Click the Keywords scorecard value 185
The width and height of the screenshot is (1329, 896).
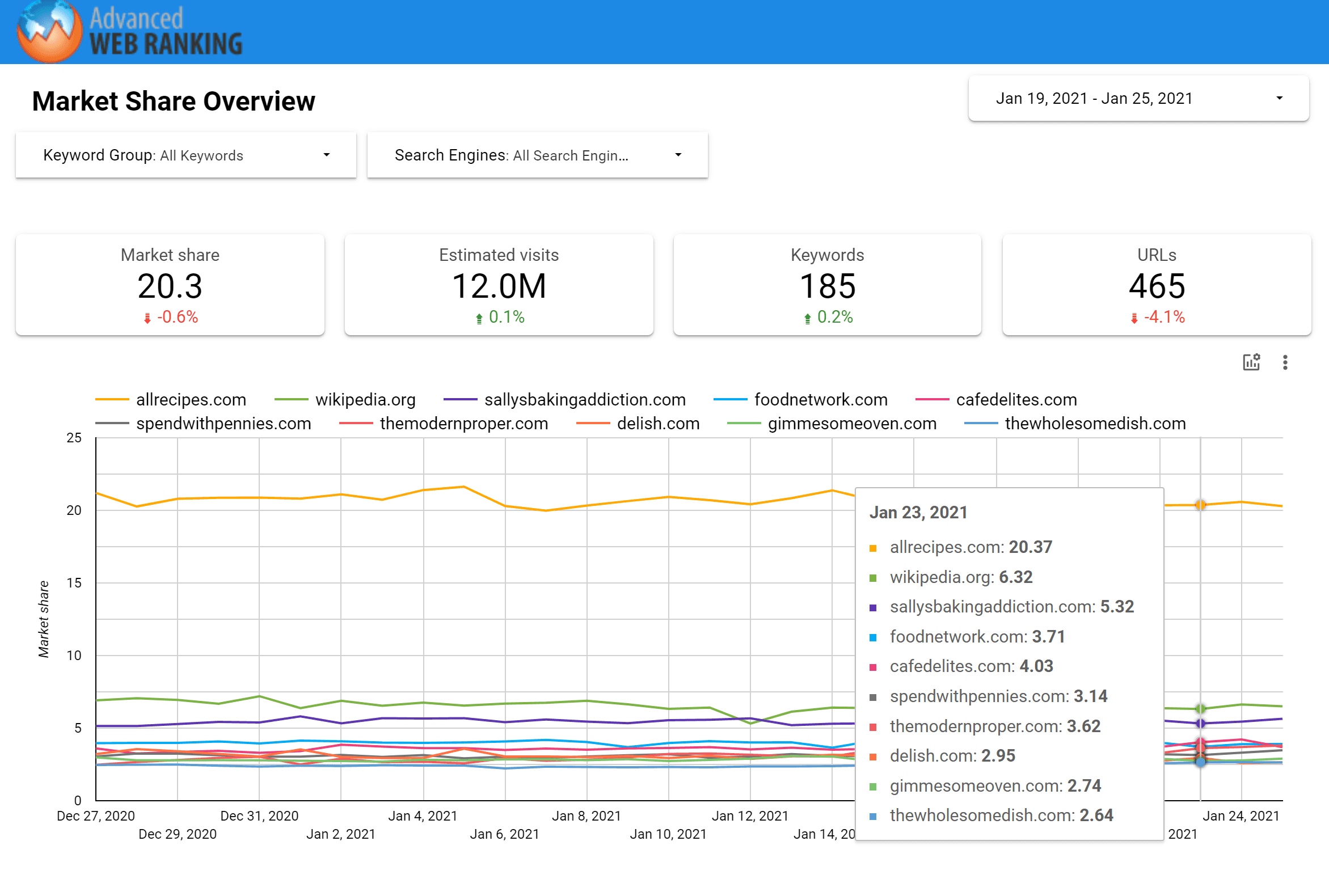click(827, 286)
